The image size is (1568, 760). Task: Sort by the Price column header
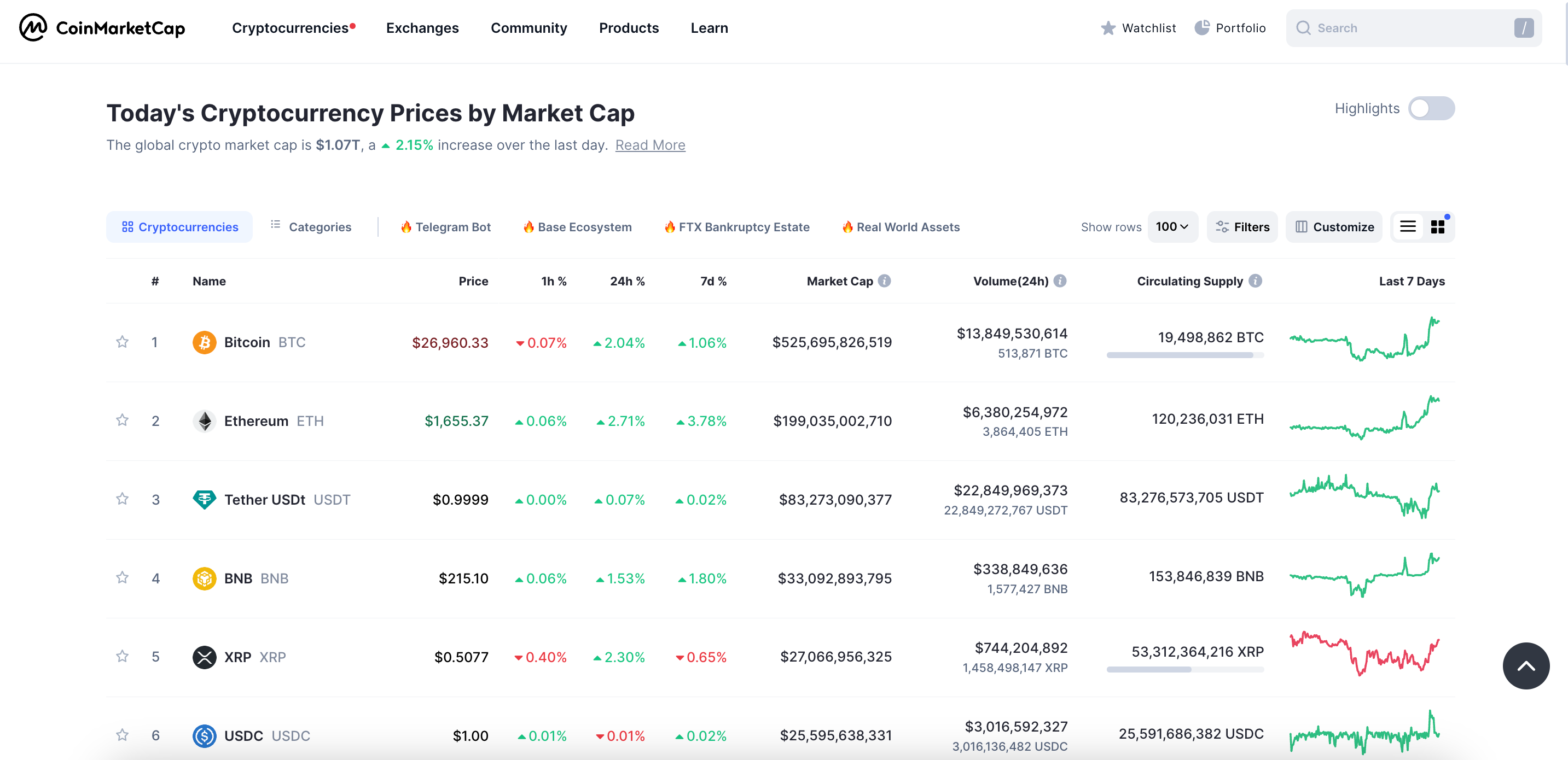point(473,281)
